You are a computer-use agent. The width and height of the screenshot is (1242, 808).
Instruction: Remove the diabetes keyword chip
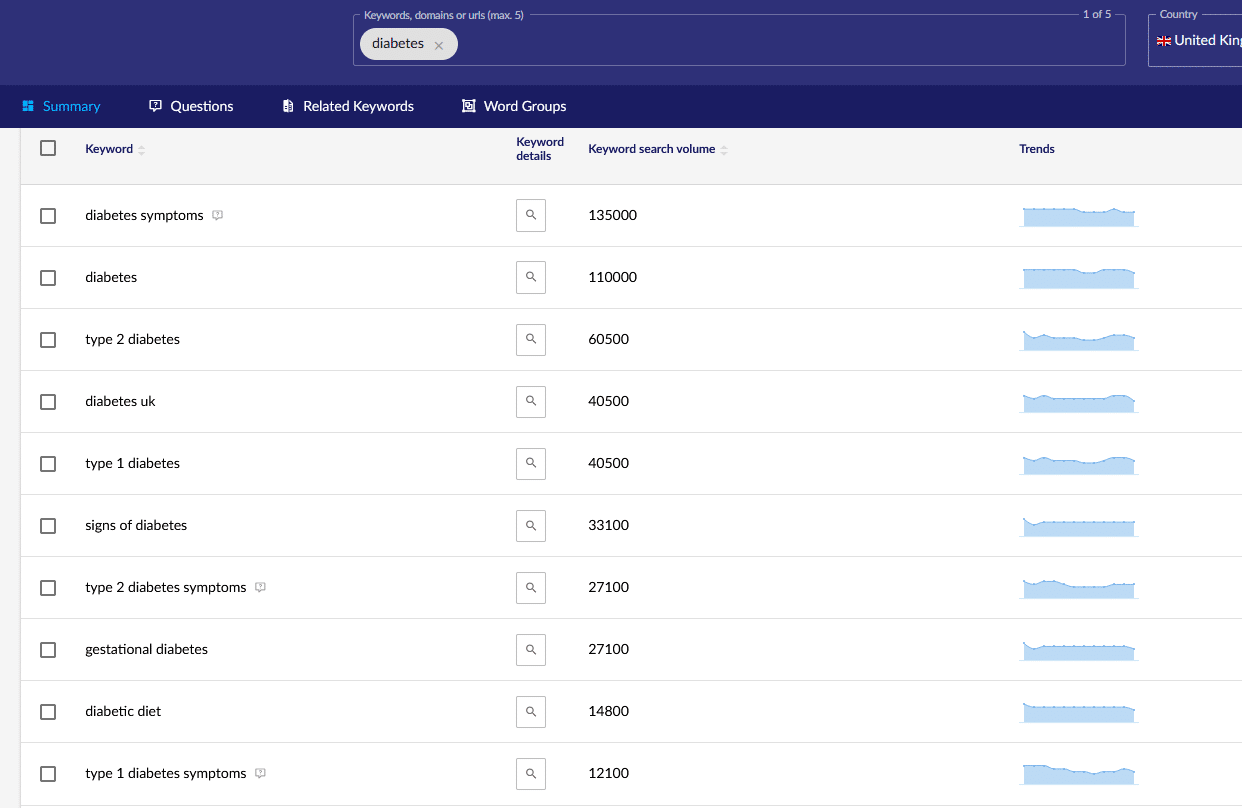[x=439, y=45]
